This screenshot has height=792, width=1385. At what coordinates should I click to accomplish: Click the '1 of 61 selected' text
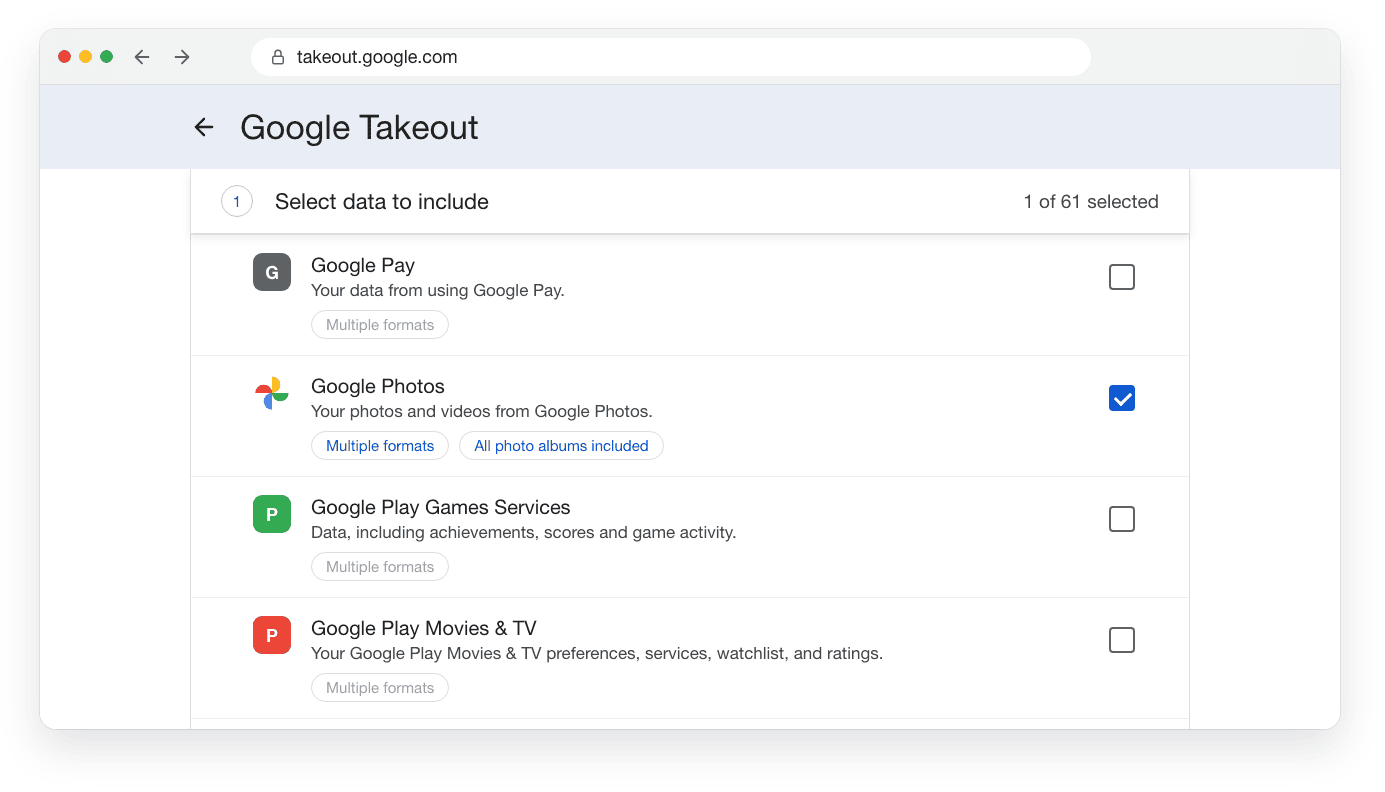1091,201
